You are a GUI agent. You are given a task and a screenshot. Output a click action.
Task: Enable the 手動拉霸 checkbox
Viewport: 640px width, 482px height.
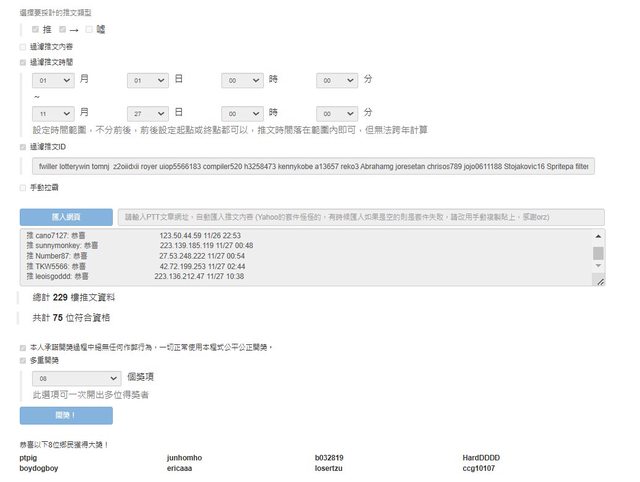(x=23, y=187)
